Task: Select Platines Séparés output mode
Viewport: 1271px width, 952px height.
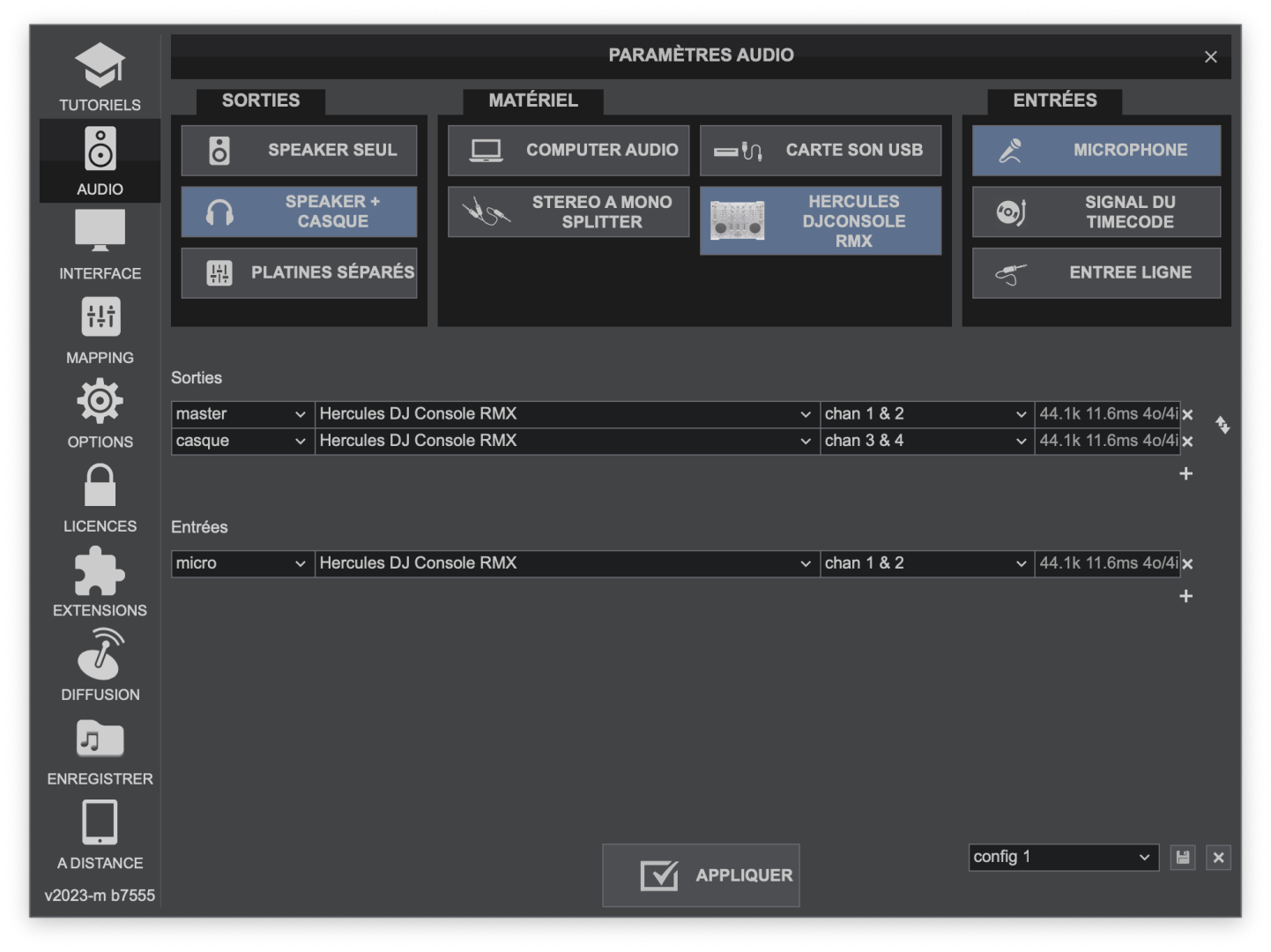Action: tap(299, 272)
